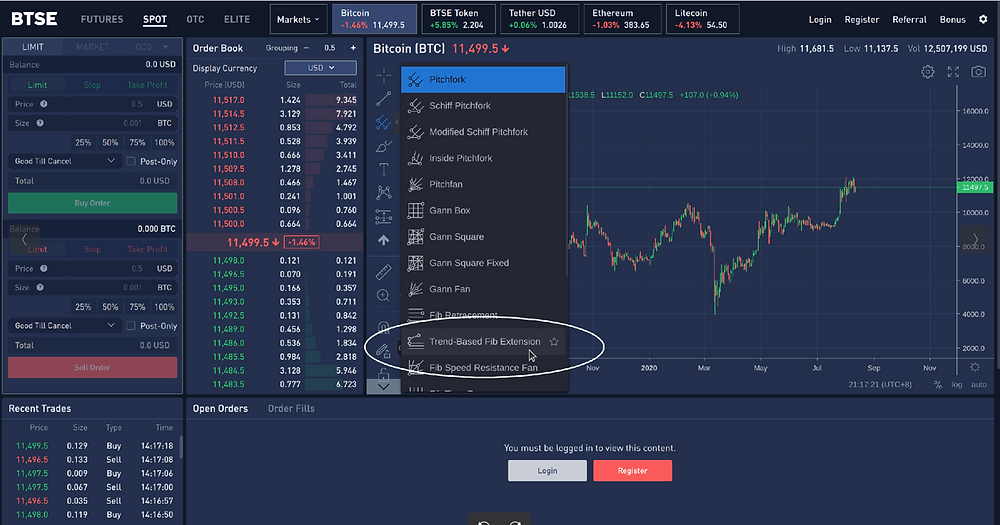Expand more order types arrow after OCO

(x=166, y=47)
